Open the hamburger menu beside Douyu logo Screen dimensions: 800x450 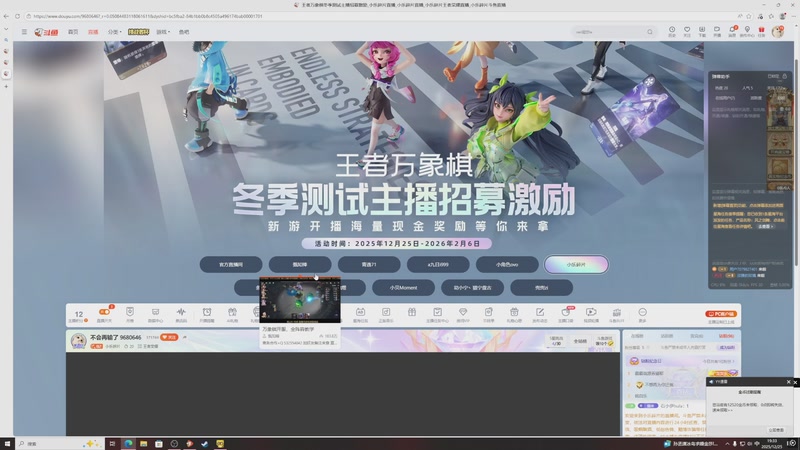pos(24,32)
